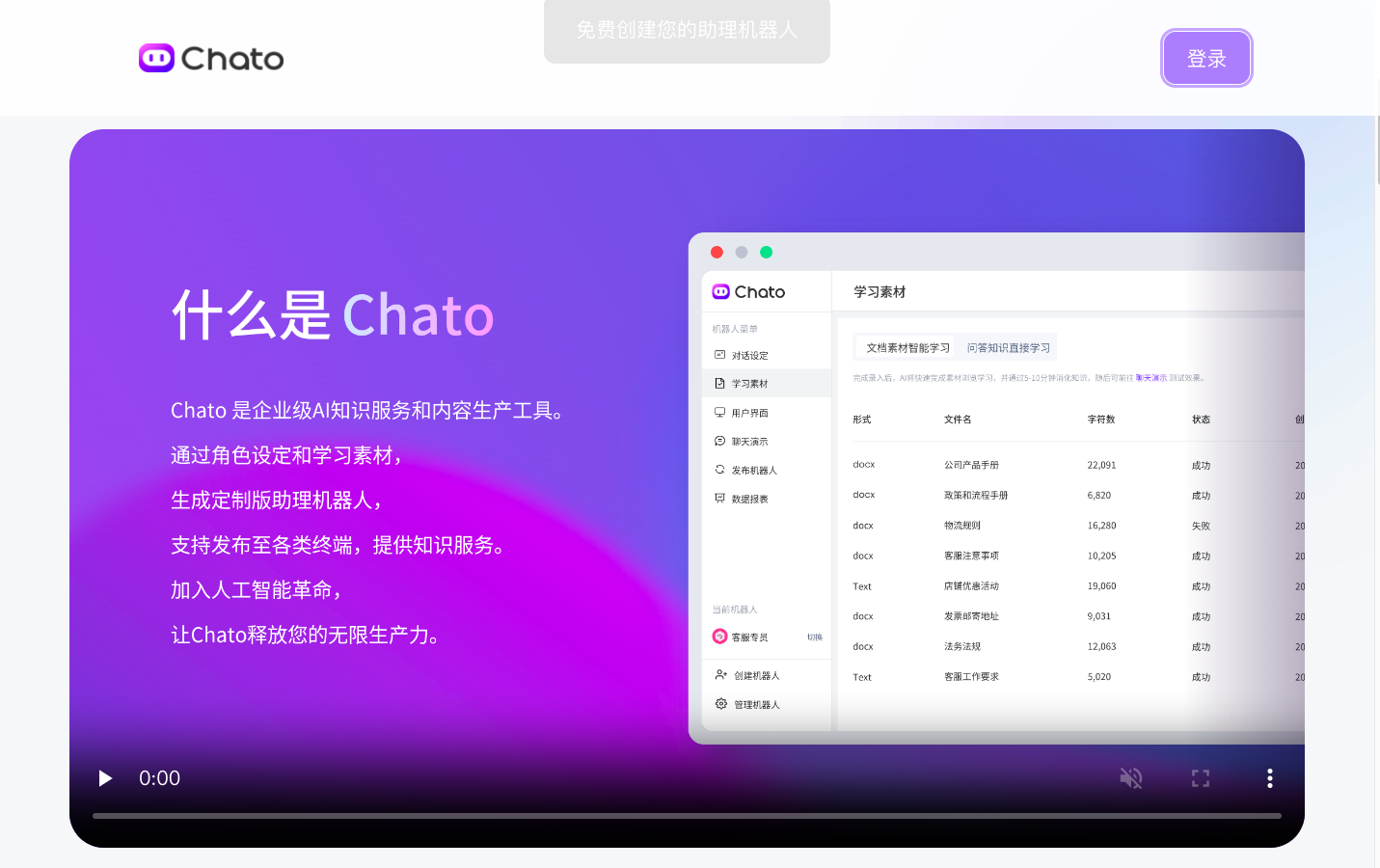Click the 聊天演示 chat bubble icon in the sidebar

coord(719,441)
